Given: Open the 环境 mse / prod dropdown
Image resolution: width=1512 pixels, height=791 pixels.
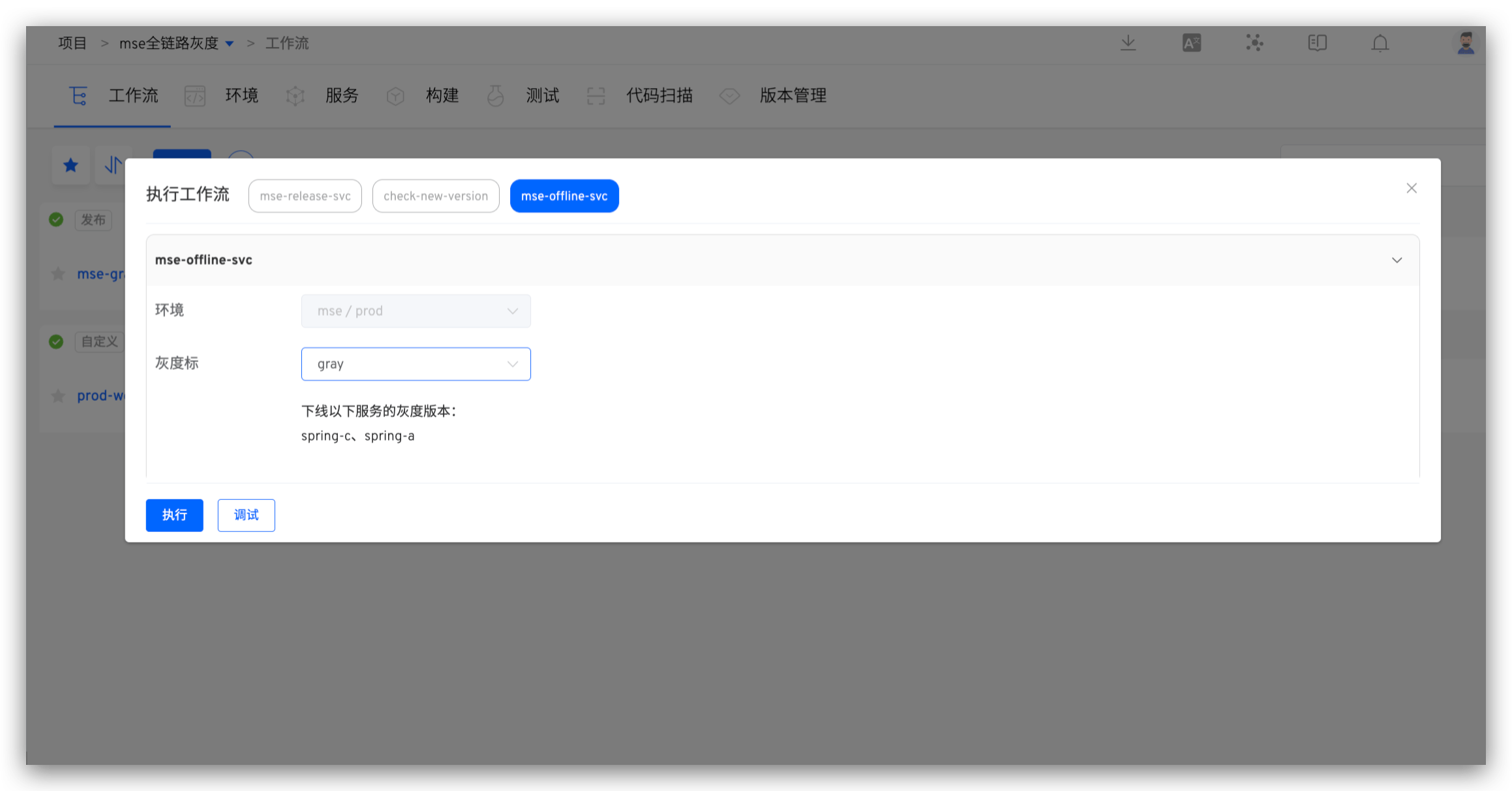Looking at the screenshot, I should click(416, 311).
